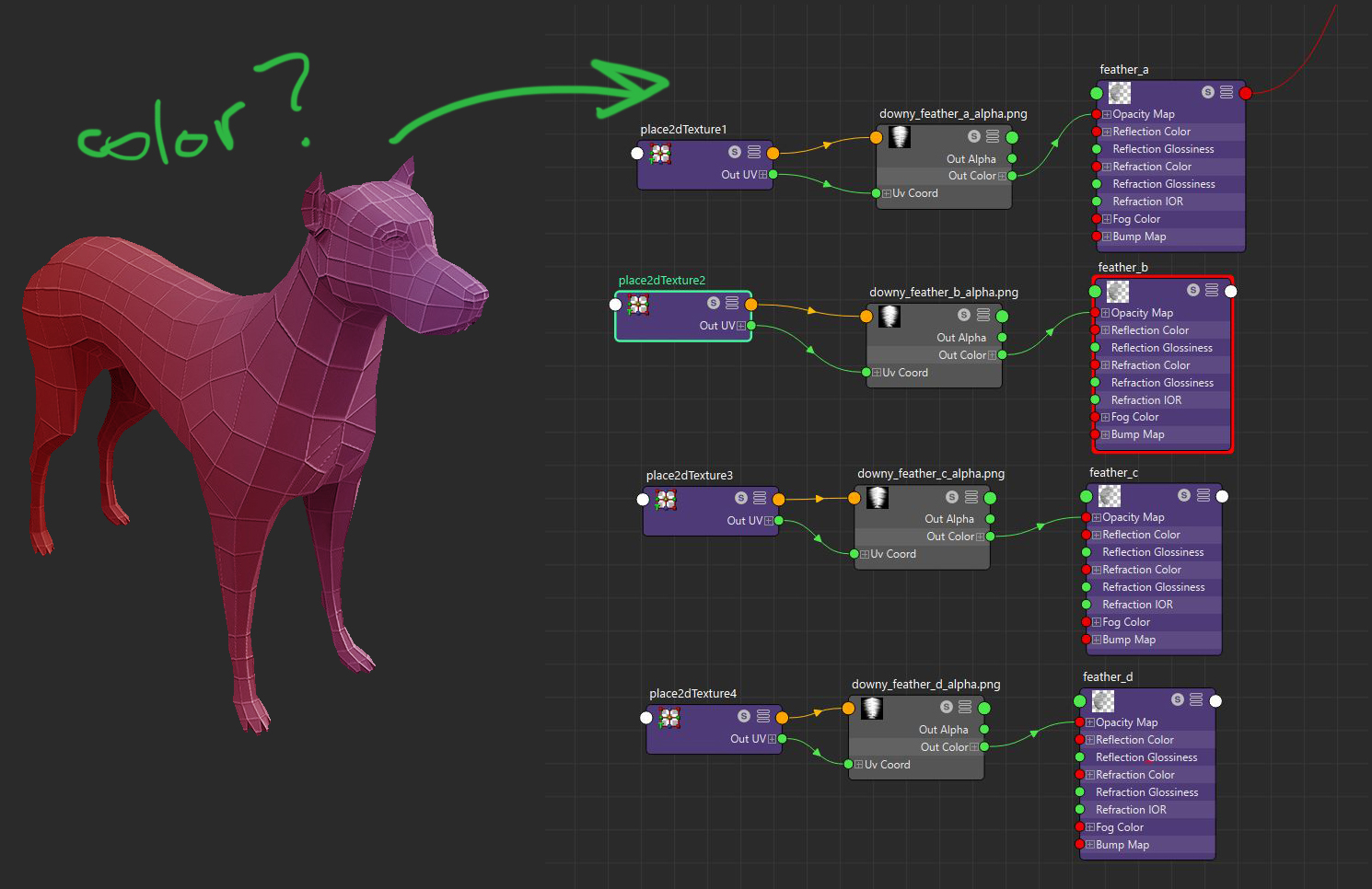This screenshot has width=1372, height=889.
Task: Select the Refraction IOR row on feather_b
Action: point(1145,400)
